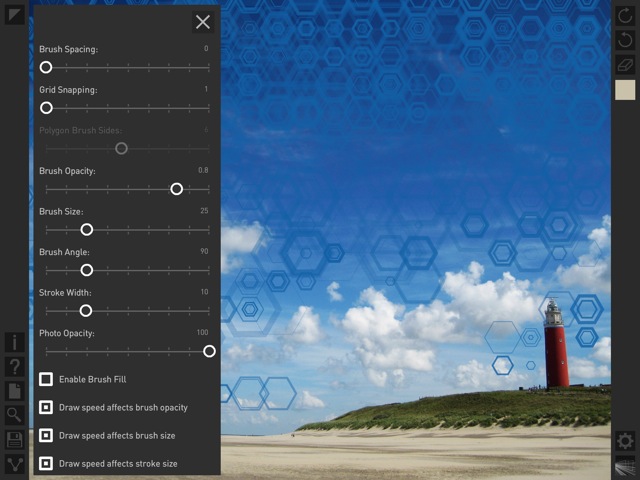Close the brush settings panel
The width and height of the screenshot is (640, 480).
coord(203,22)
